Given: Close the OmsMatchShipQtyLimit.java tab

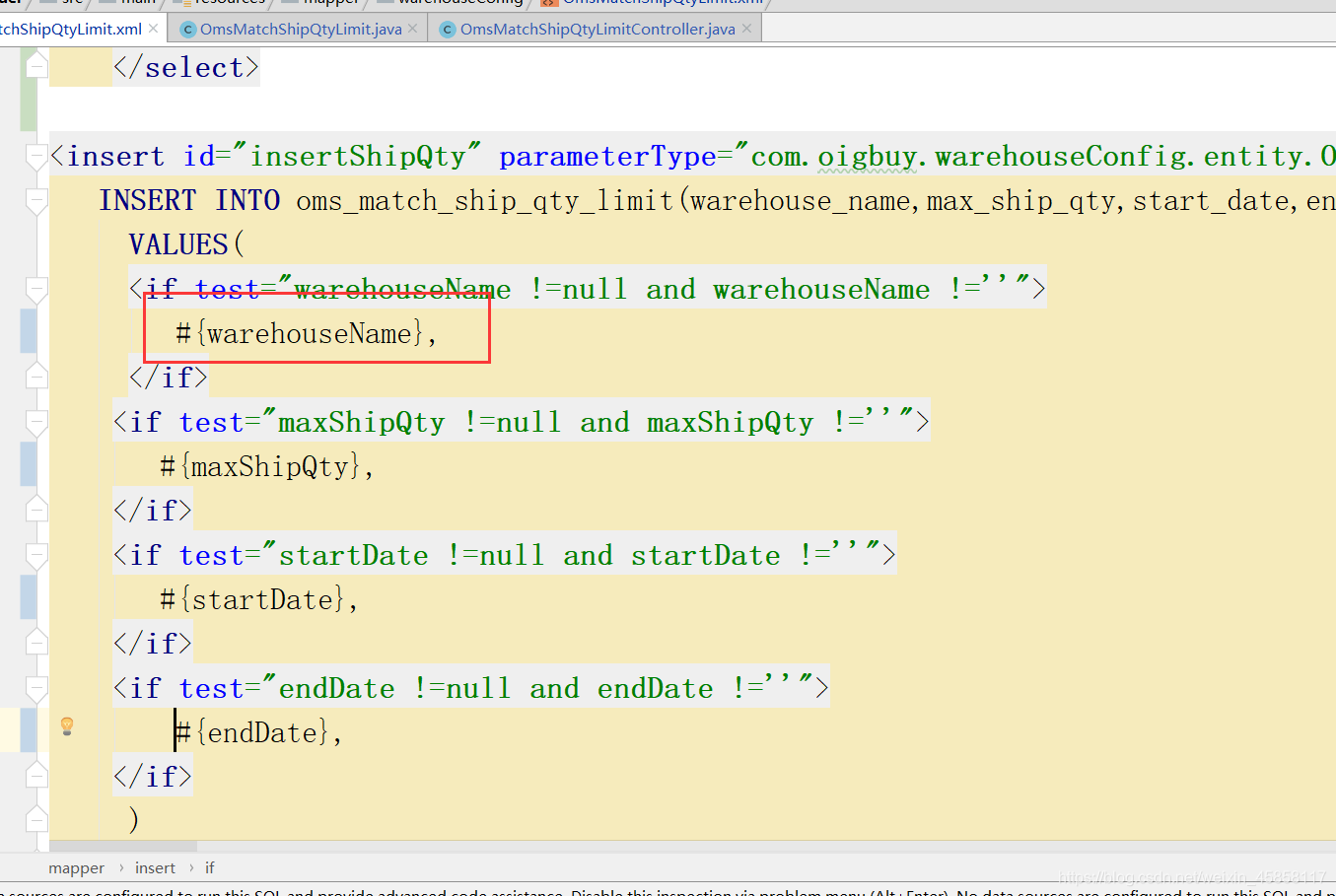Looking at the screenshot, I should pyautogui.click(x=412, y=29).
